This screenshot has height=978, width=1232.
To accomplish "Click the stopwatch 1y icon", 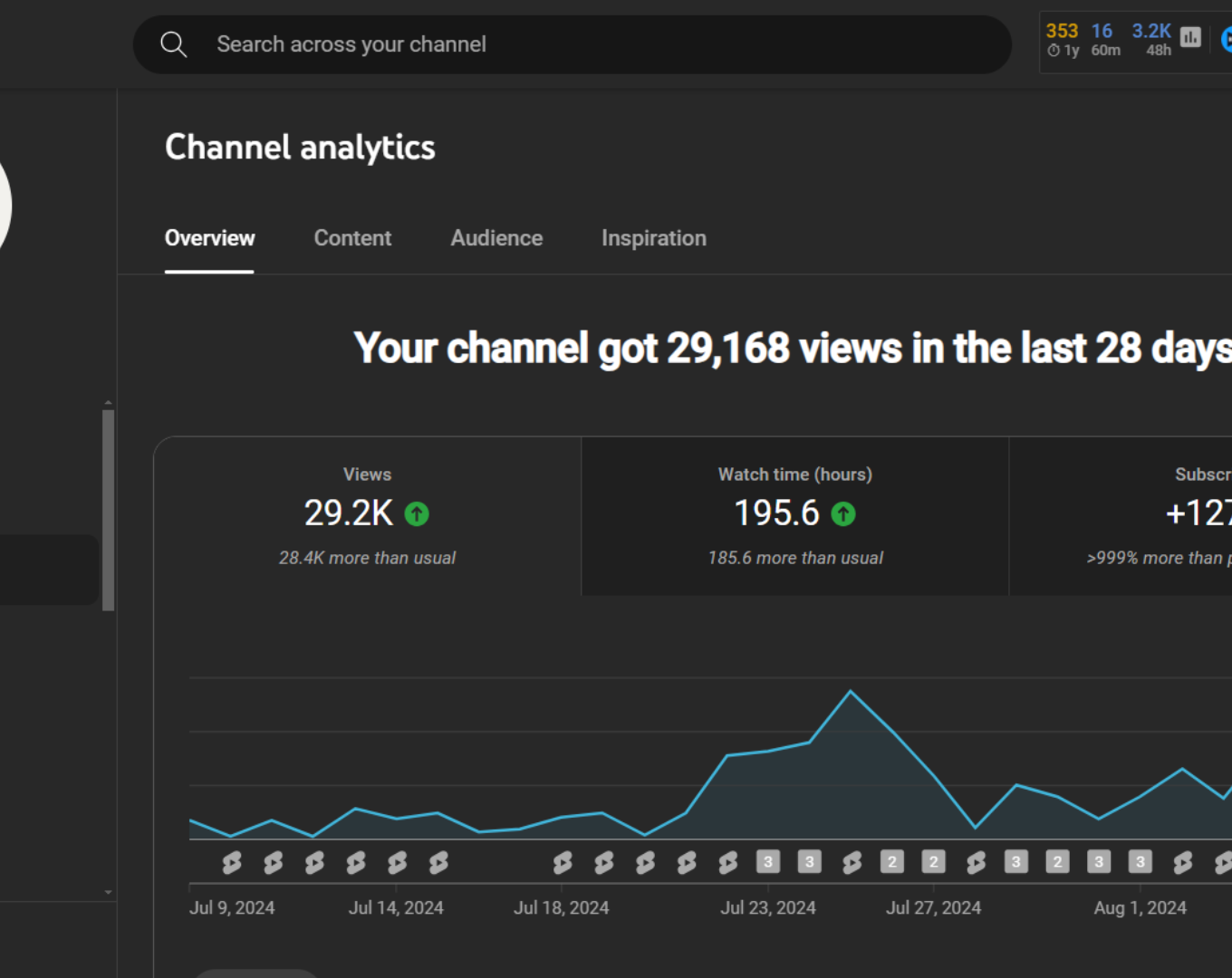I will 1054,51.
